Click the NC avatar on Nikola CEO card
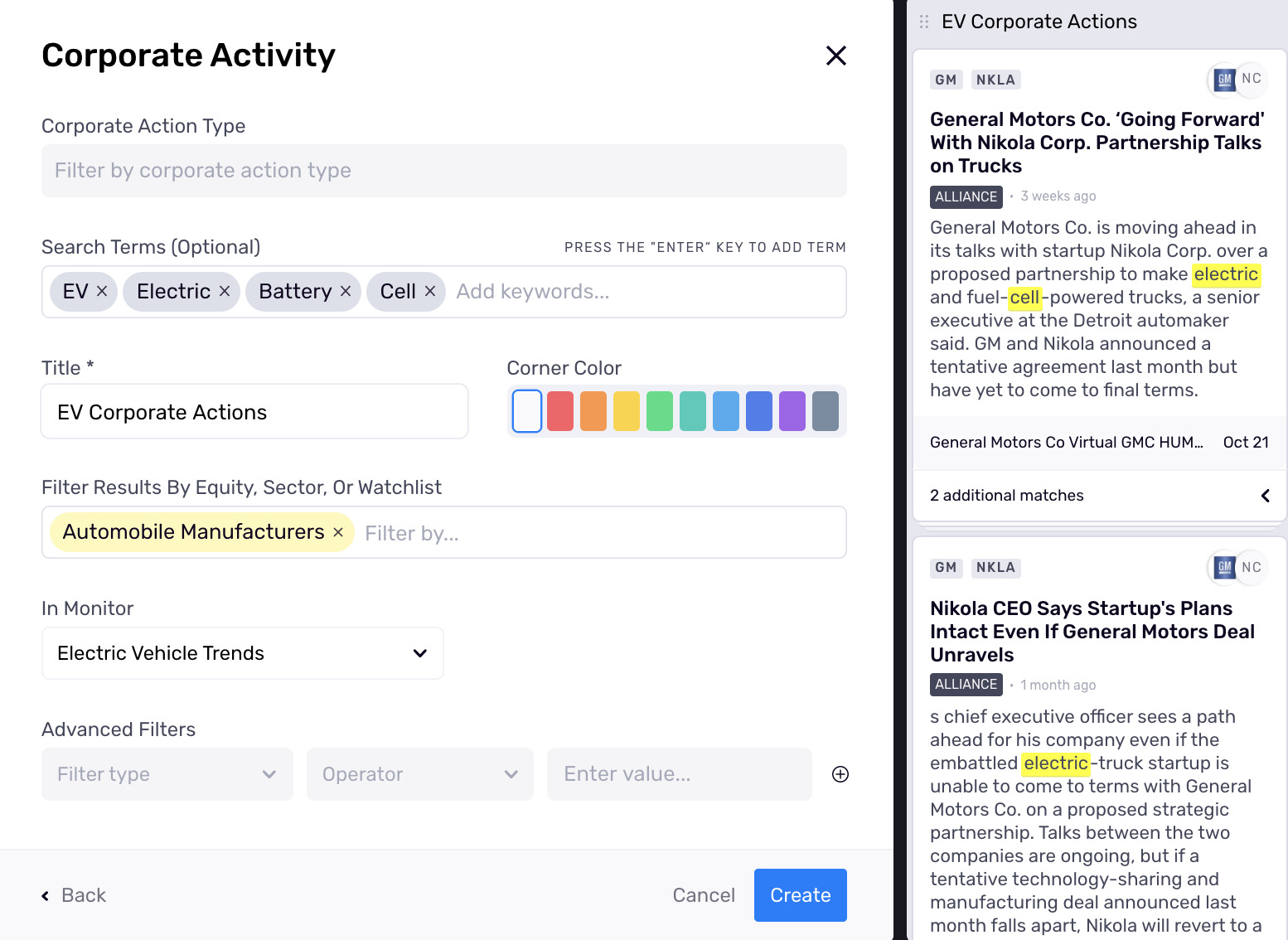 pos(1252,568)
